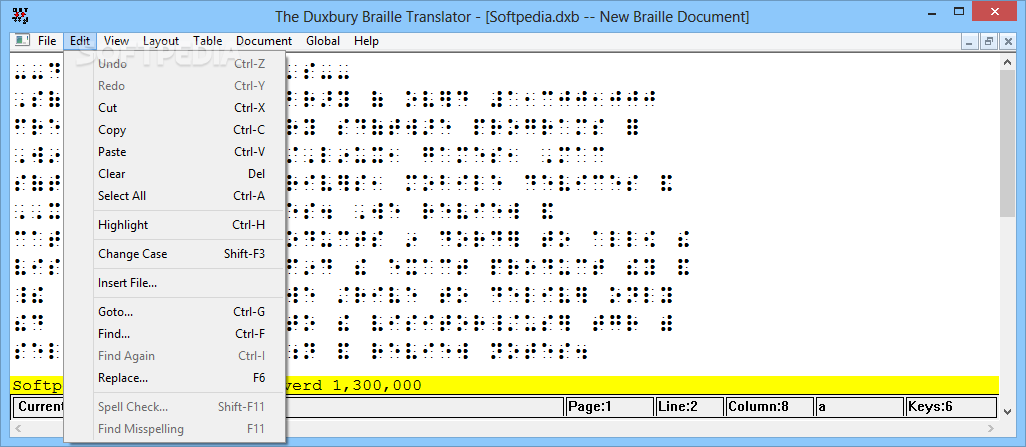Click the grayed-out Redo entry
This screenshot has height=447, width=1026.
click(174, 85)
